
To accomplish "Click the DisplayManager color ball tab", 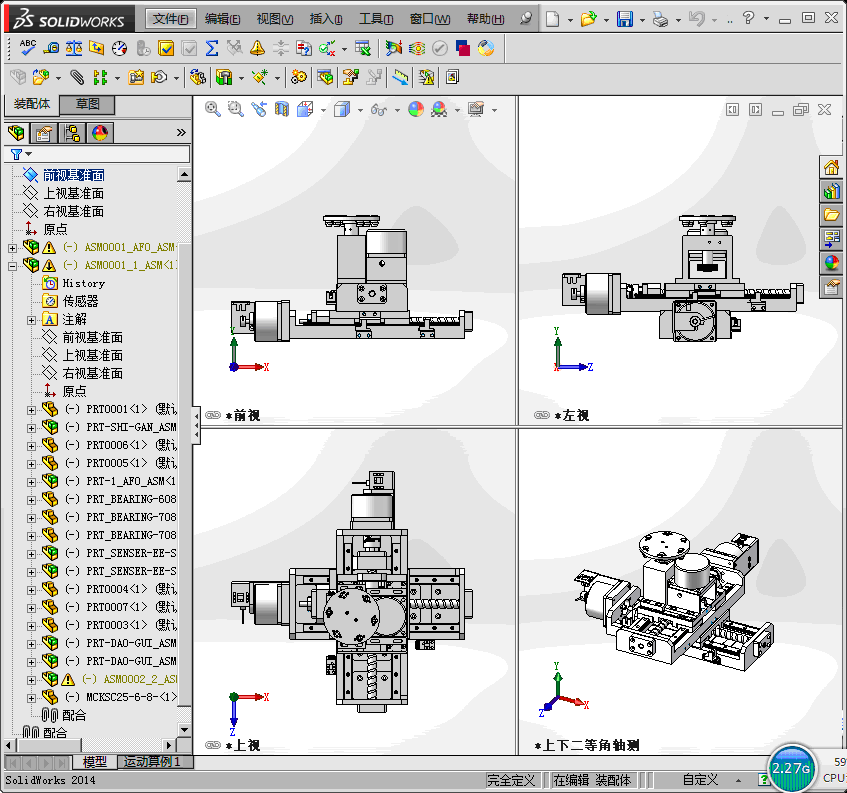I will (100, 133).
